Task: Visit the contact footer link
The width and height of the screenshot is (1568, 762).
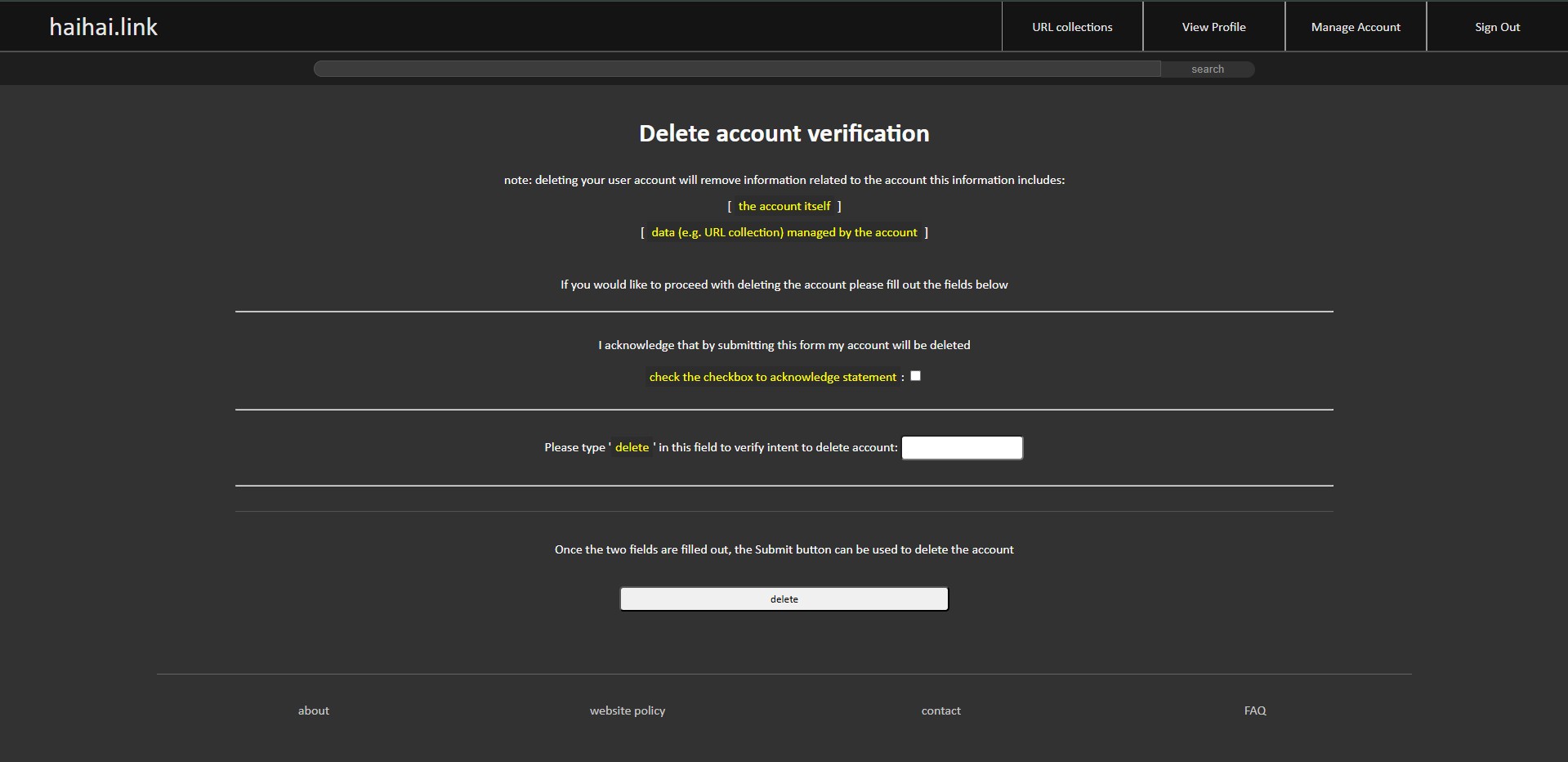Action: coord(940,710)
